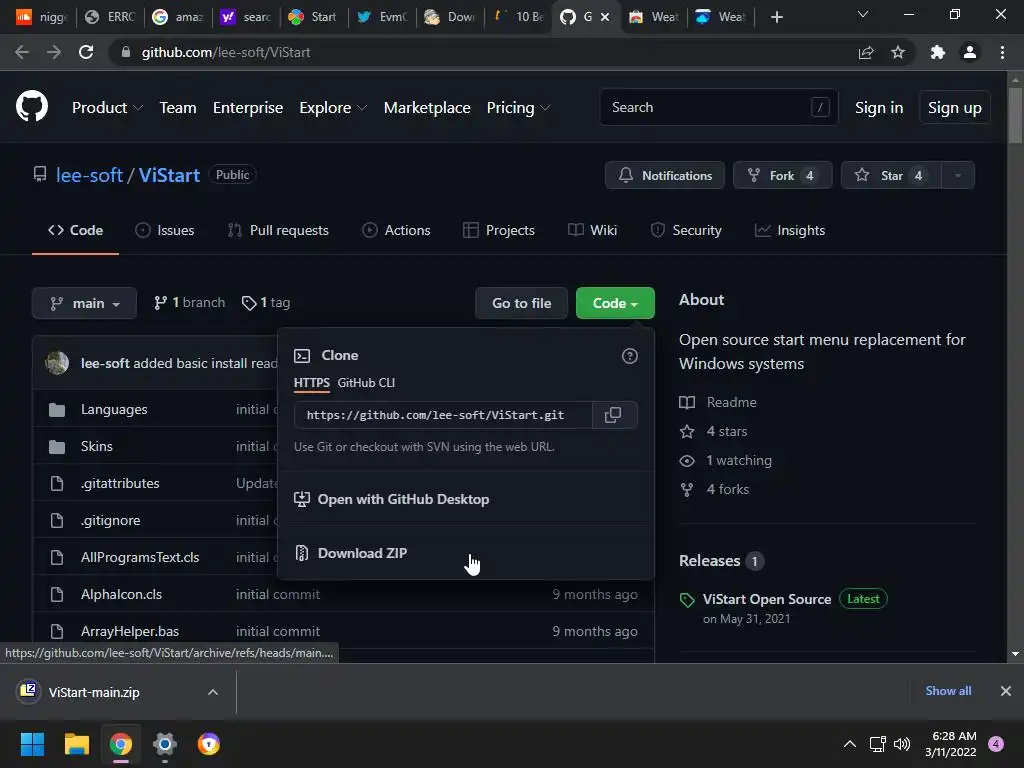Expand the Explore dropdown menu
This screenshot has height=768, width=1024.
333,108
